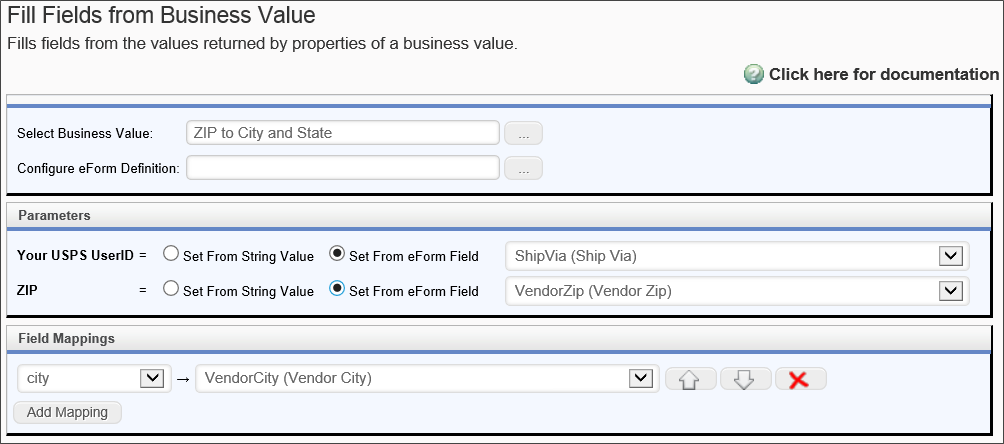Browse for Business Value with ellipsis button
Image resolution: width=1004 pixels, height=444 pixels.
(523, 133)
